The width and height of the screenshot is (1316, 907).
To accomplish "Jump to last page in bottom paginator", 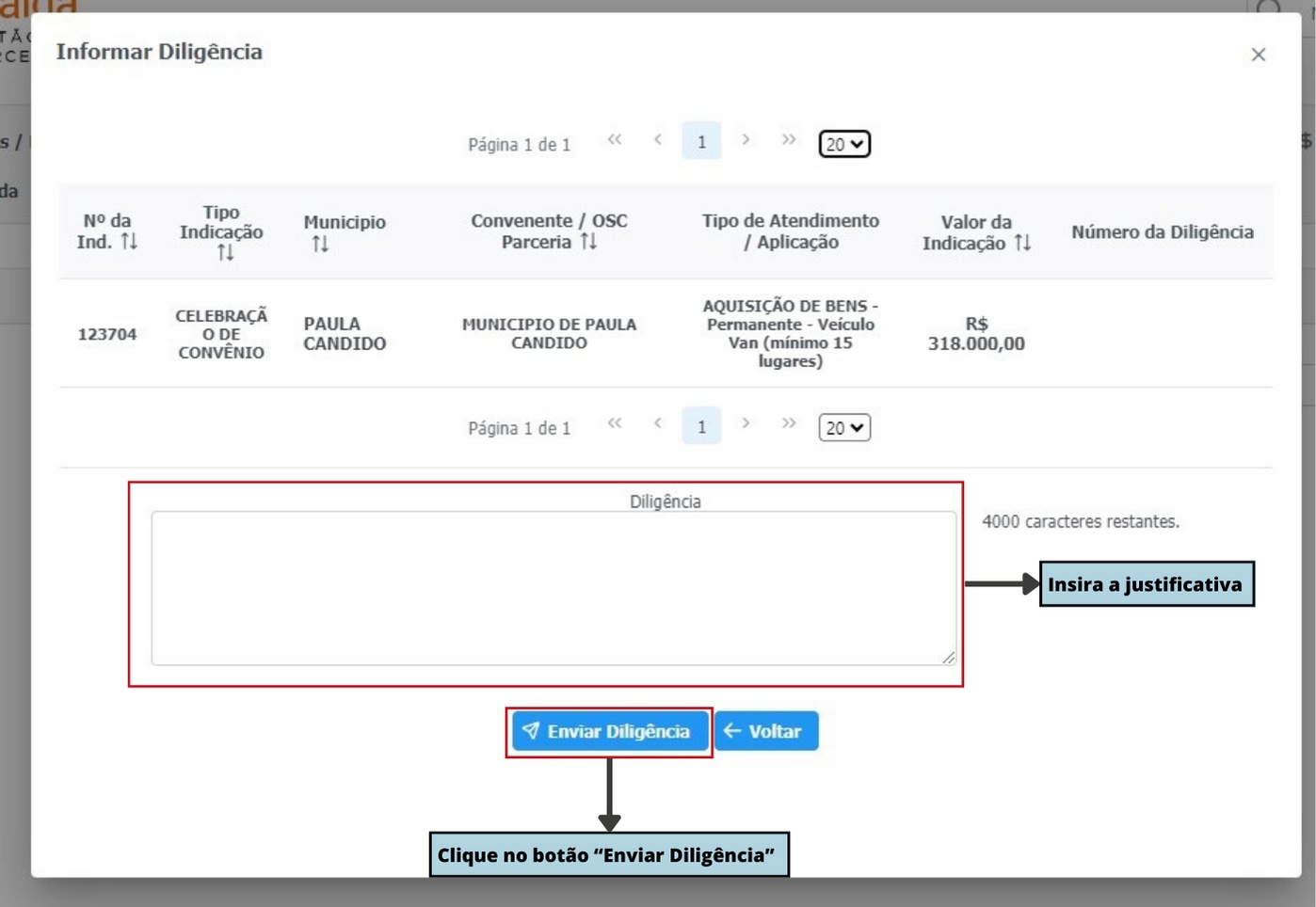I will 789,423.
